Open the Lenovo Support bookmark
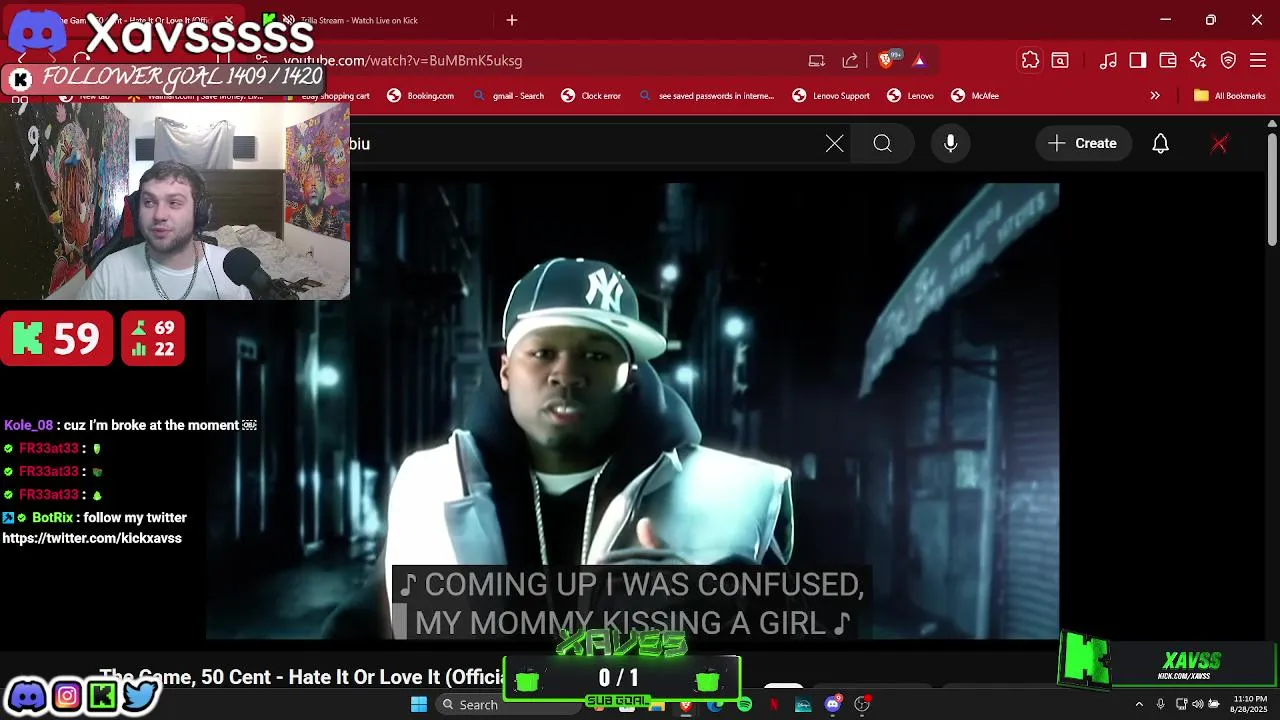Viewport: 1280px width, 720px height. [x=831, y=95]
